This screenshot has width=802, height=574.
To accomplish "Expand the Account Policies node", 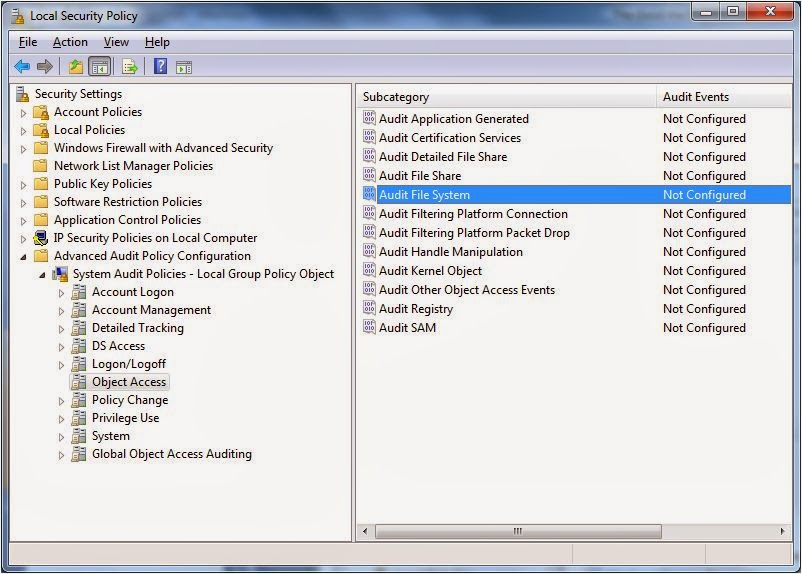I will coord(23,113).
